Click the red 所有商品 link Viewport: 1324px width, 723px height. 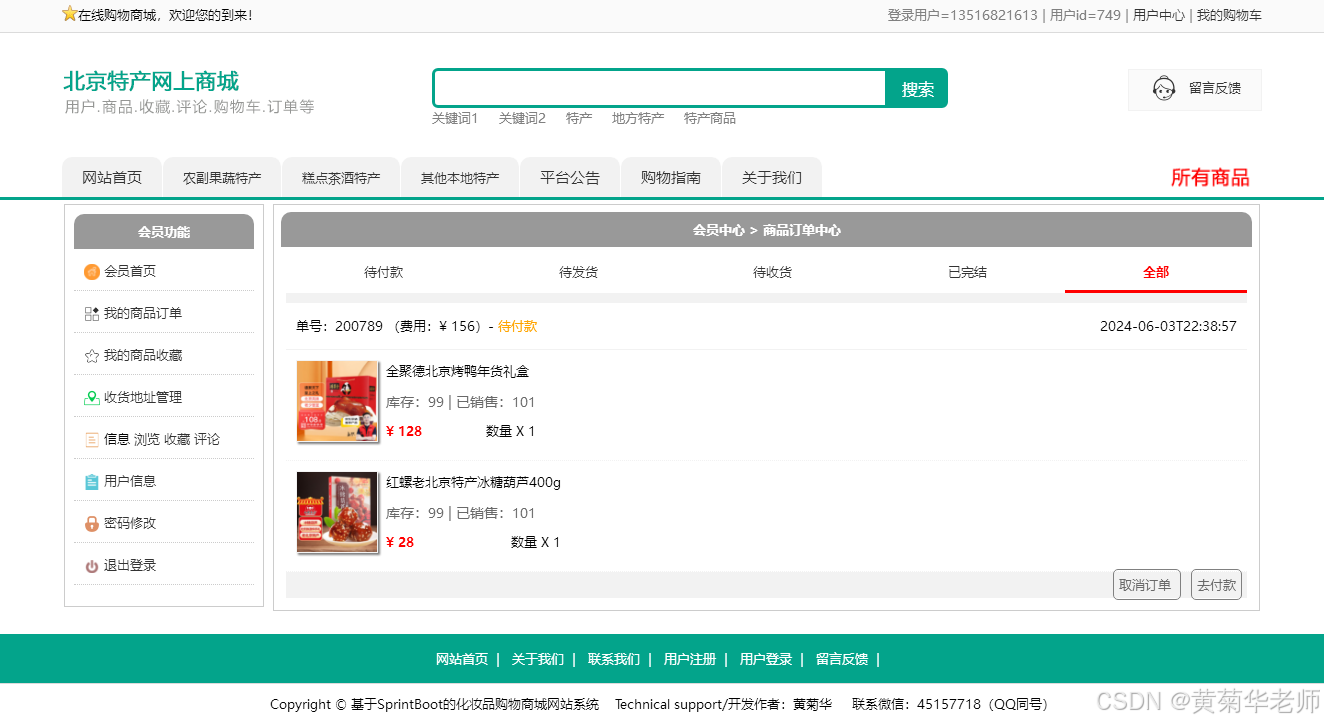click(x=1210, y=178)
